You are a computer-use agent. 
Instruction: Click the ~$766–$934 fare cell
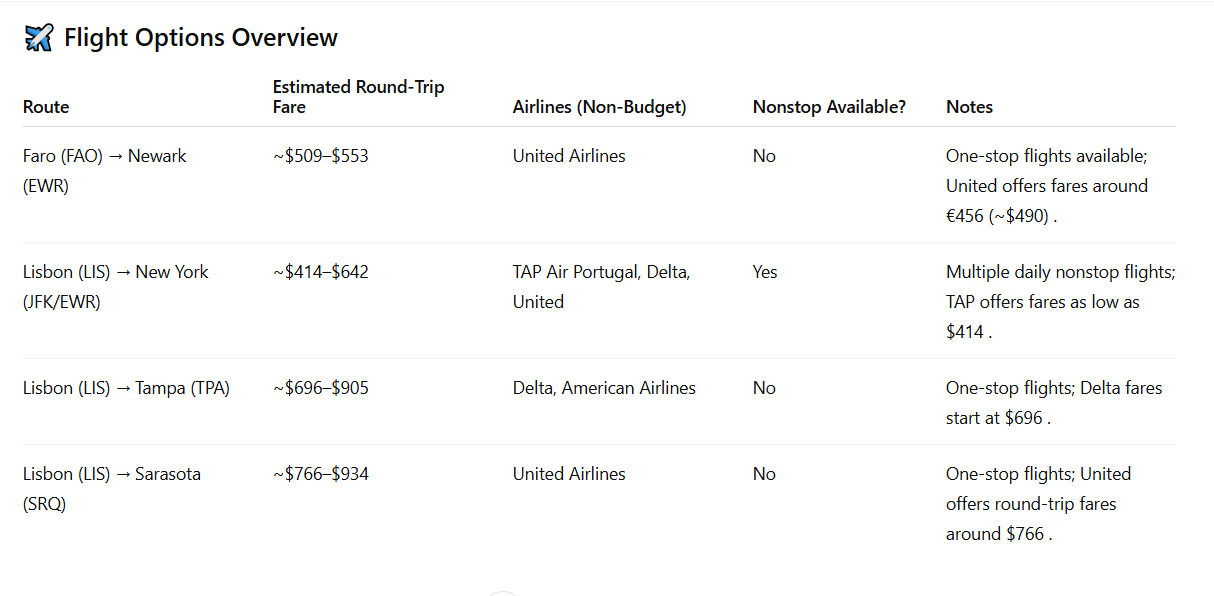click(x=321, y=474)
